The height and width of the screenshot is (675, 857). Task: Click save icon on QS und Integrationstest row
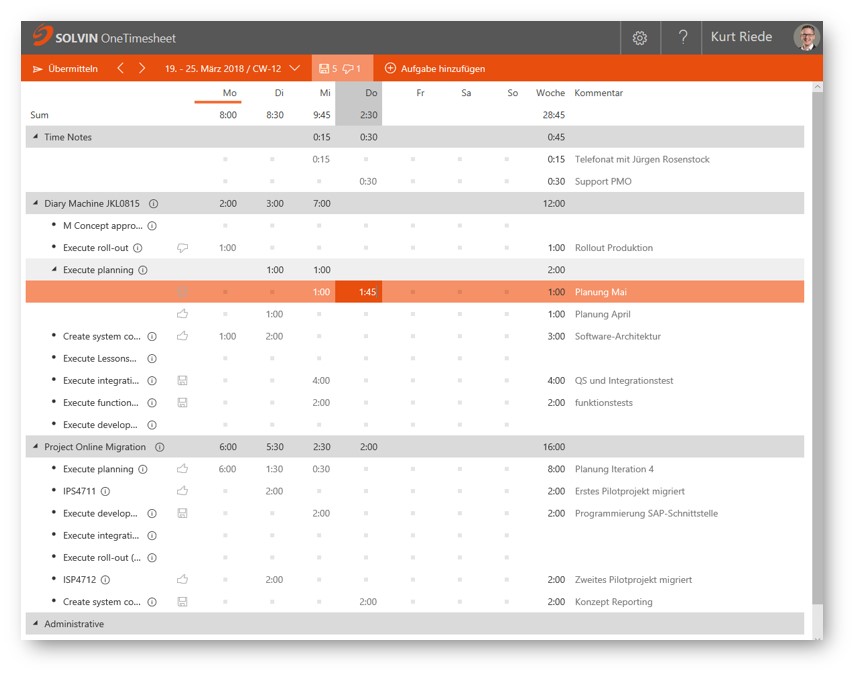click(183, 380)
